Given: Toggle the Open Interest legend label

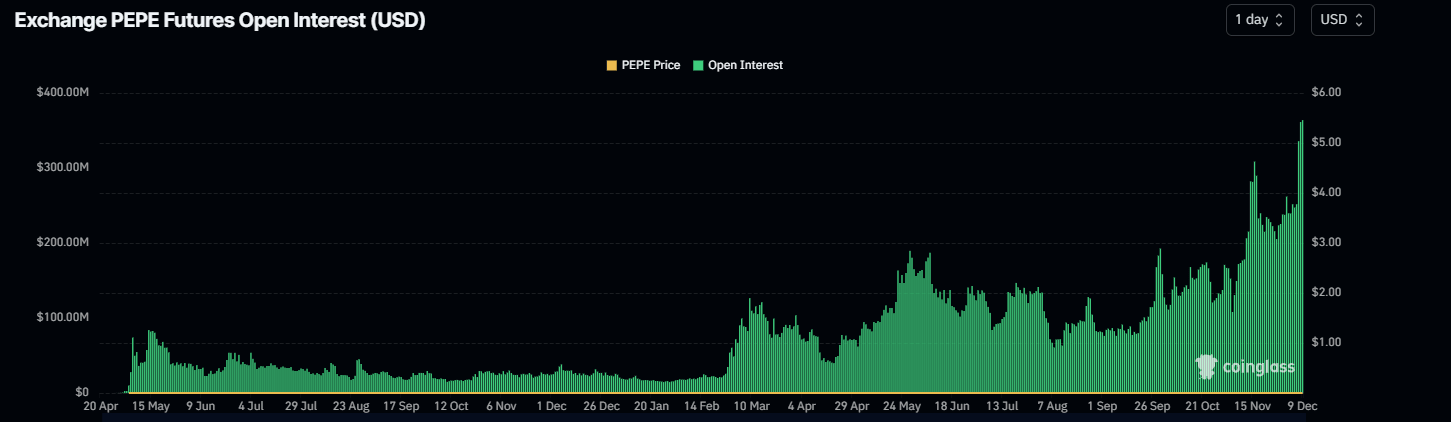Looking at the screenshot, I should tap(745, 65).
